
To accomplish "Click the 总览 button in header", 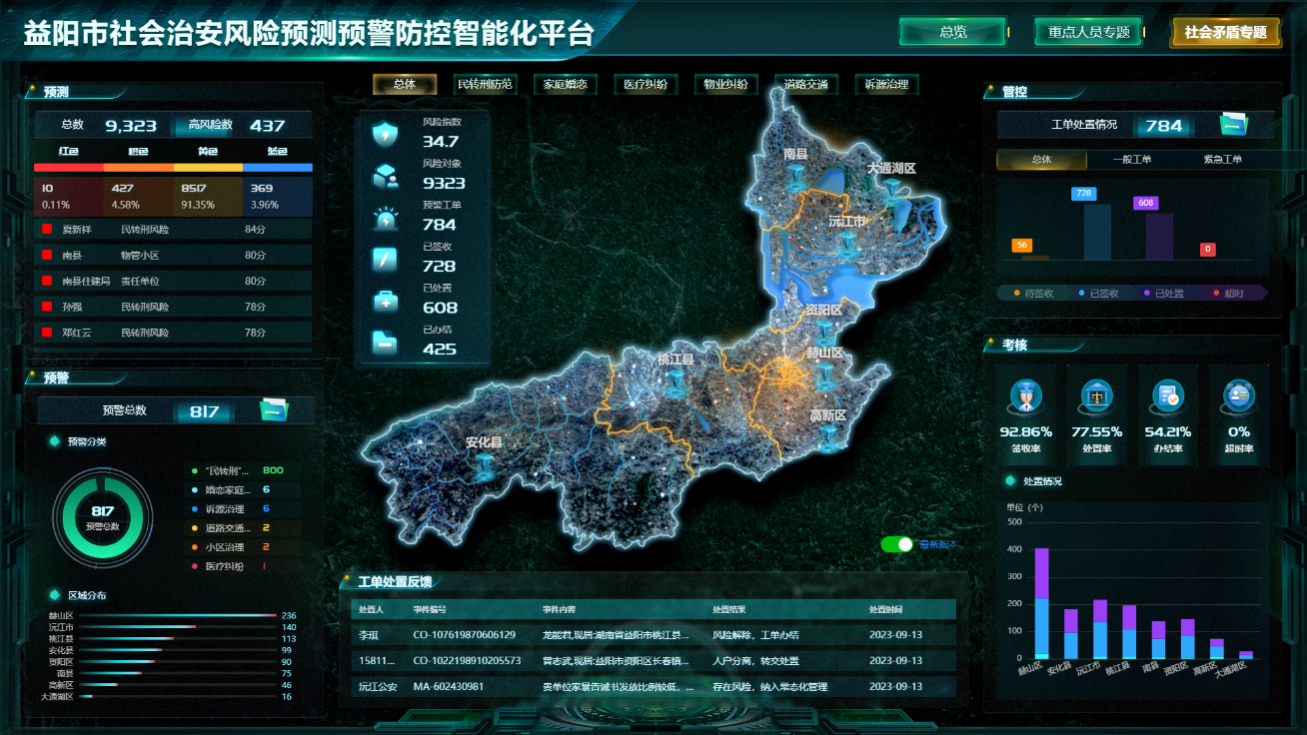I will 952,32.
